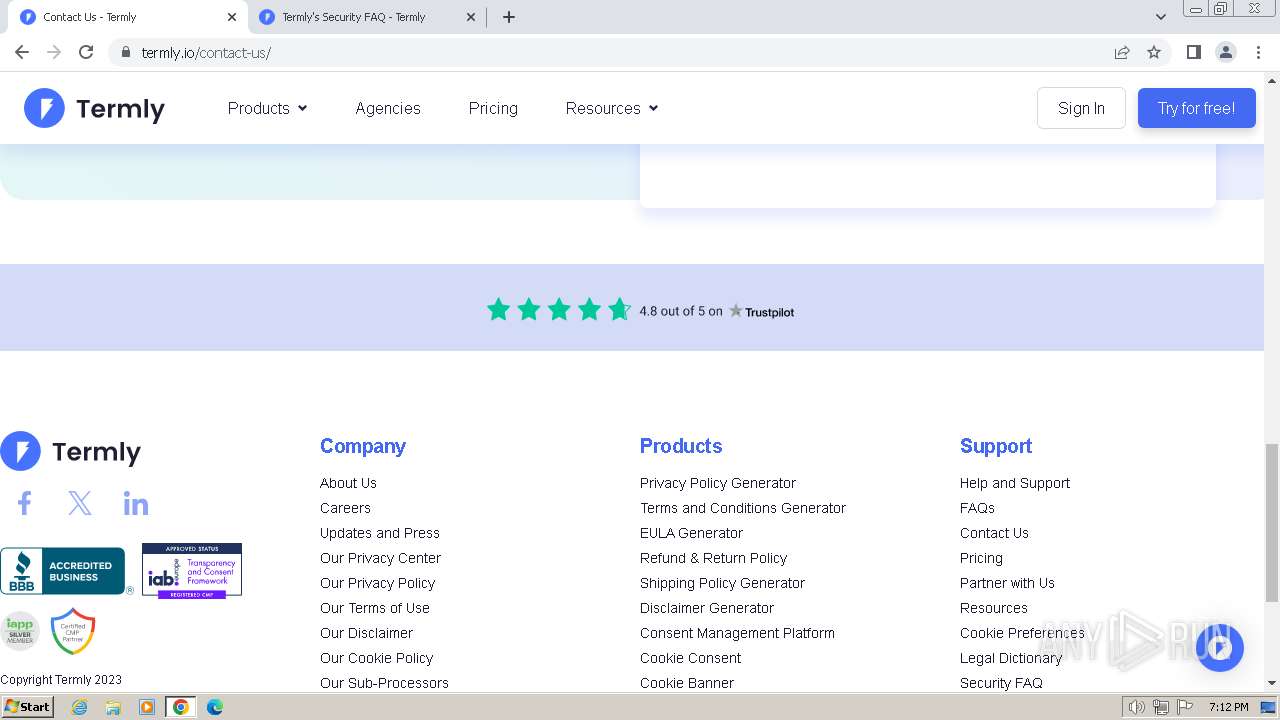The width and height of the screenshot is (1280, 720).
Task: Open Termly's Facebook page icon
Action: (24, 503)
